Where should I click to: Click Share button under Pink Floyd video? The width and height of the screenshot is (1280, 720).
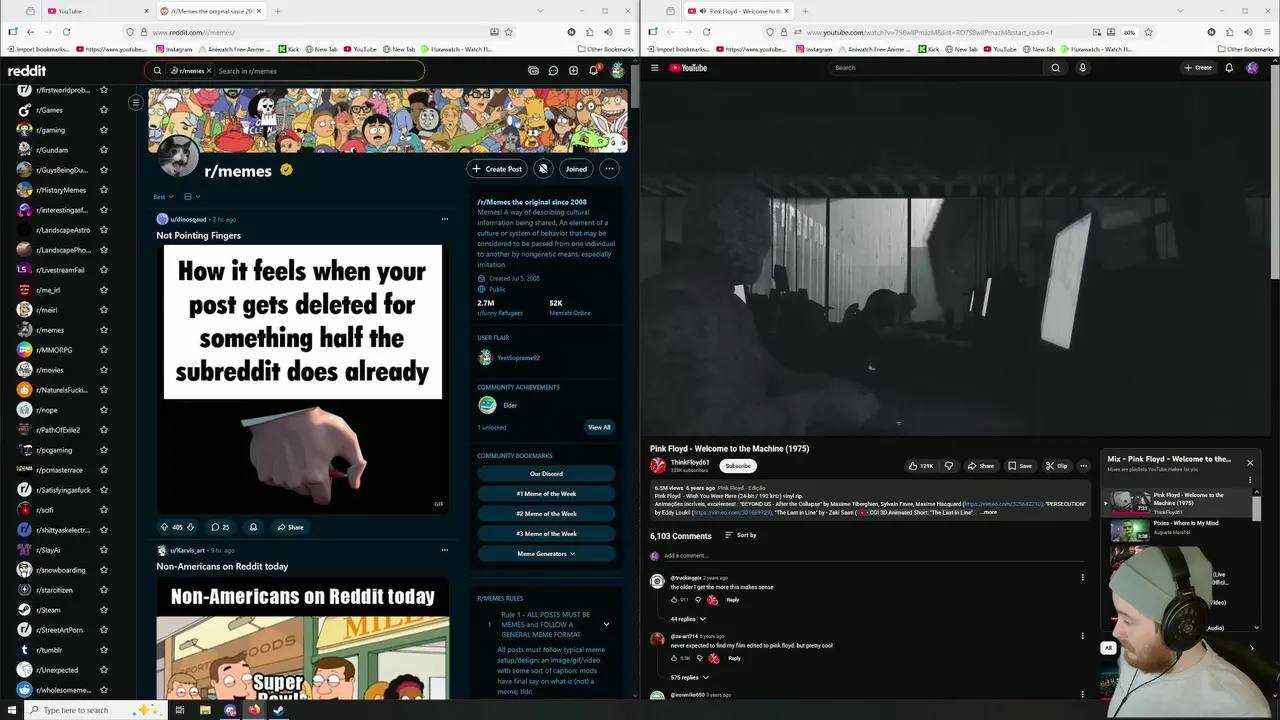[980, 466]
